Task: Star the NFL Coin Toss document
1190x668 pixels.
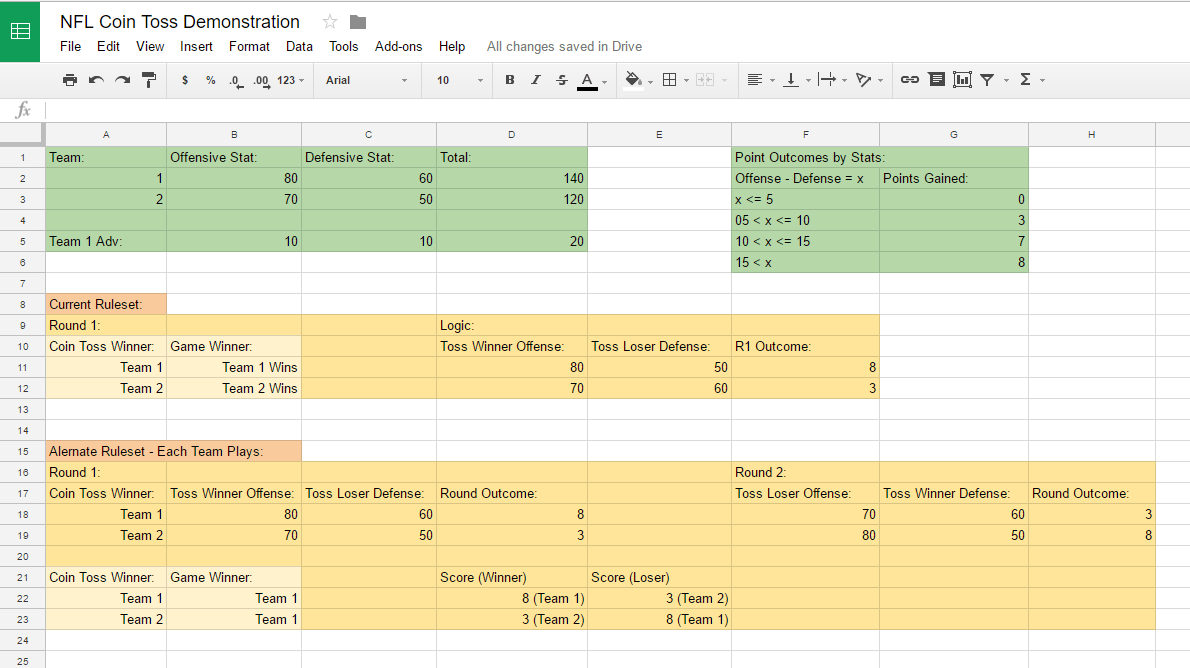Action: click(329, 22)
